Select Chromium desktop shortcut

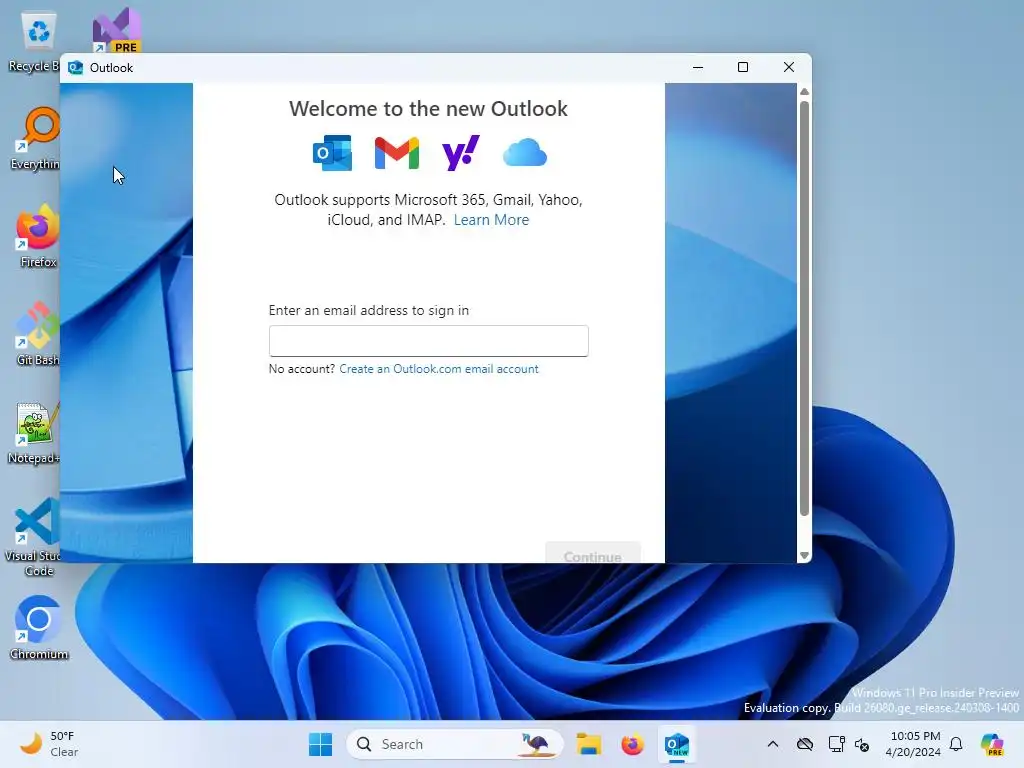point(39,628)
